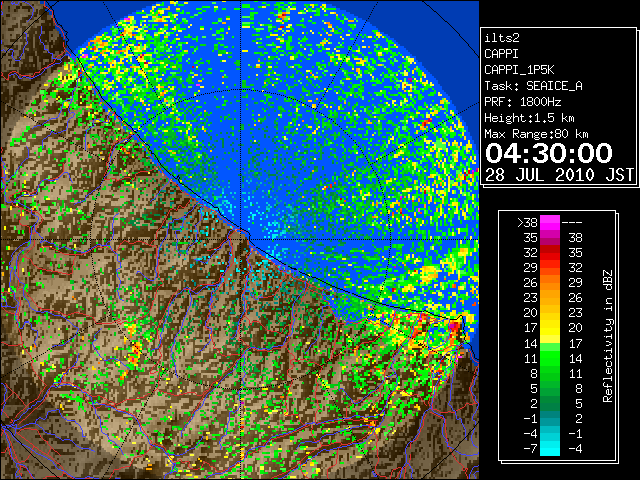
Task: Click the orange '26' legend color swatch
Action: pos(550,283)
